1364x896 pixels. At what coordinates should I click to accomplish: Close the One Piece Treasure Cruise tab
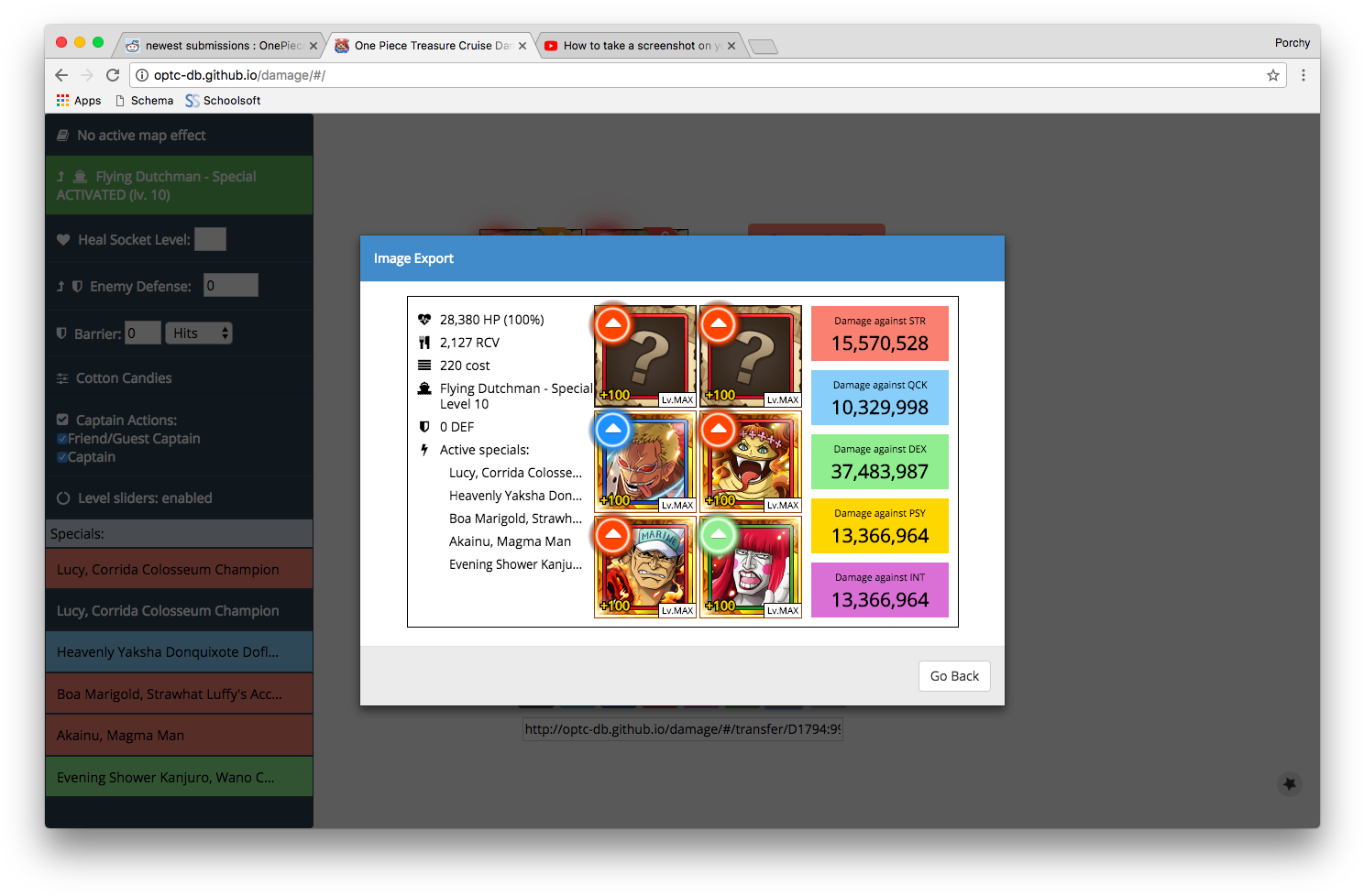point(522,46)
